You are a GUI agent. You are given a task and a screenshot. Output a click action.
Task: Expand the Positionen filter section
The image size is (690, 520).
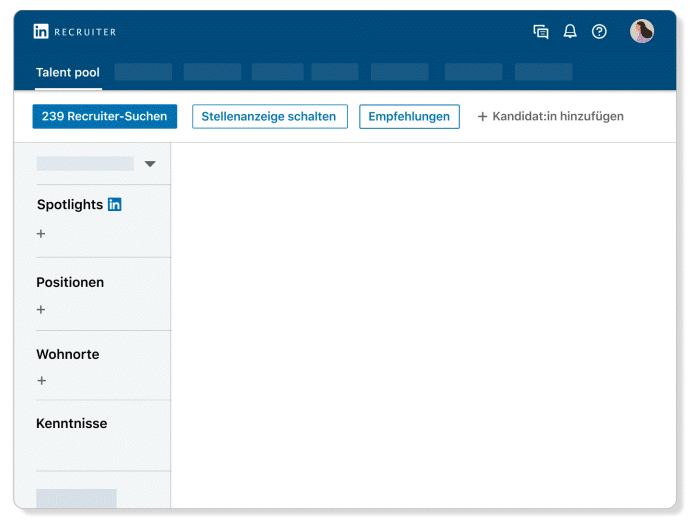tap(70, 283)
